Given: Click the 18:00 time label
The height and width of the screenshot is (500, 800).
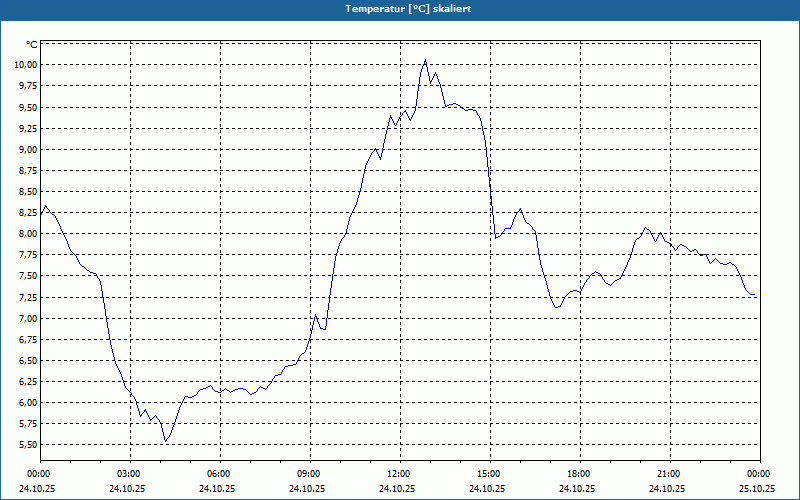Looking at the screenshot, I should click(x=580, y=474).
